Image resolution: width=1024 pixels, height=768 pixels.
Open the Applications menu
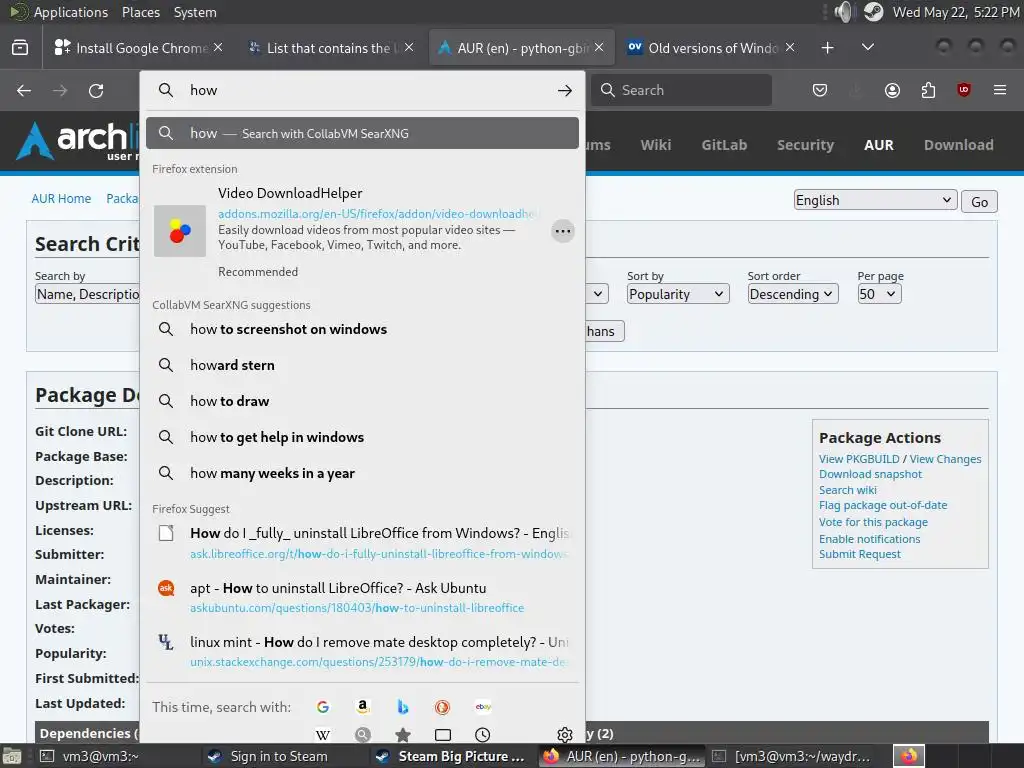[71, 12]
